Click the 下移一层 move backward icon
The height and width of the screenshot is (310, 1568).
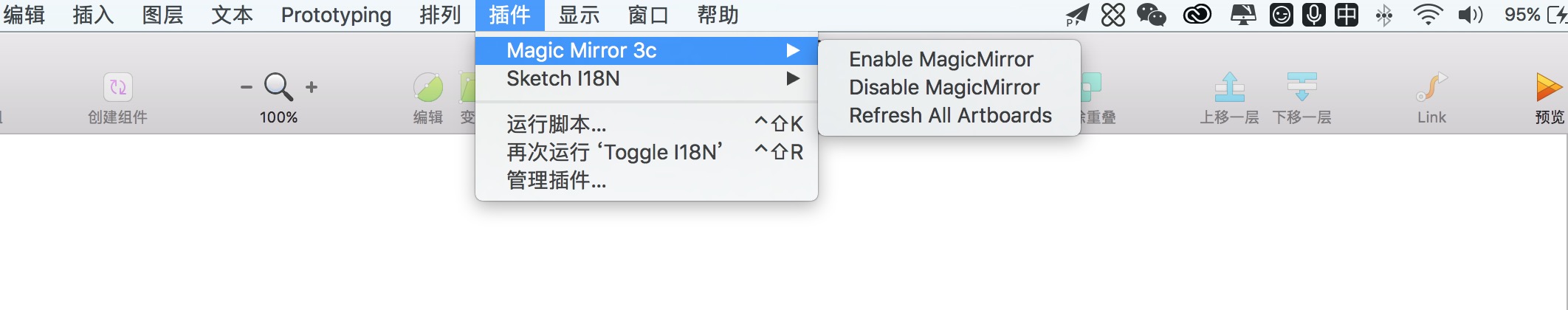(x=1301, y=87)
